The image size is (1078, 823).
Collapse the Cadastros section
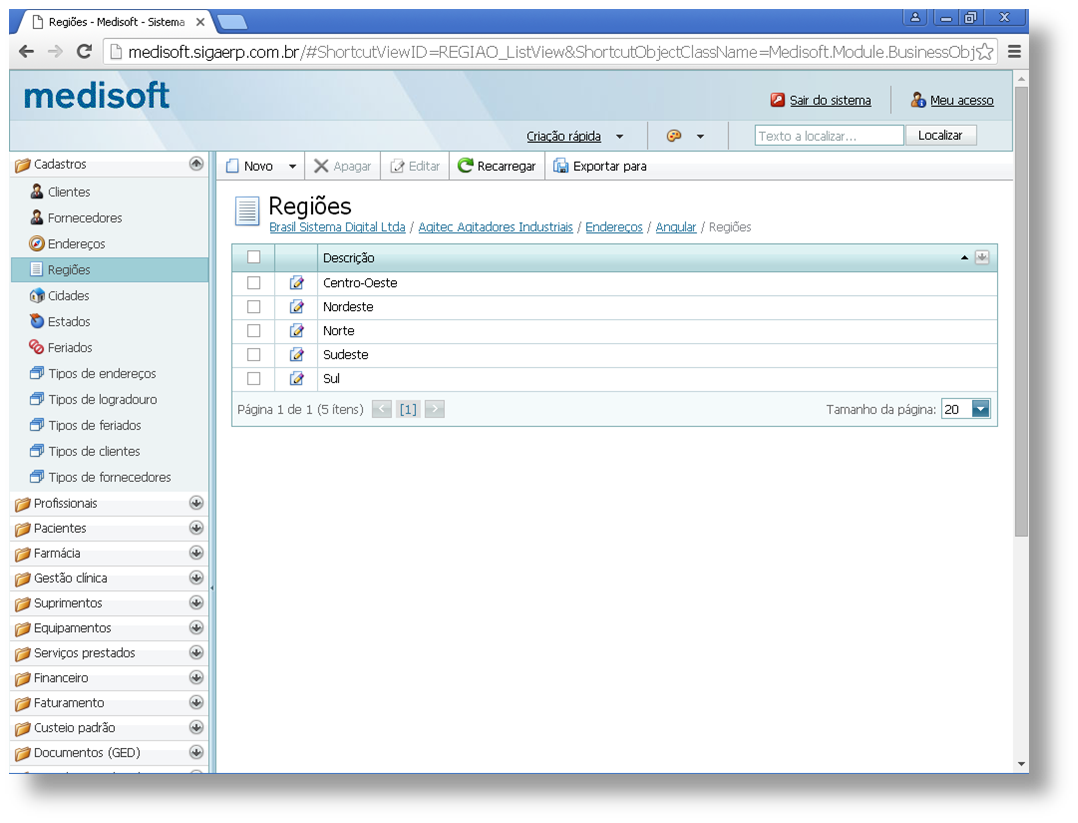click(x=196, y=164)
